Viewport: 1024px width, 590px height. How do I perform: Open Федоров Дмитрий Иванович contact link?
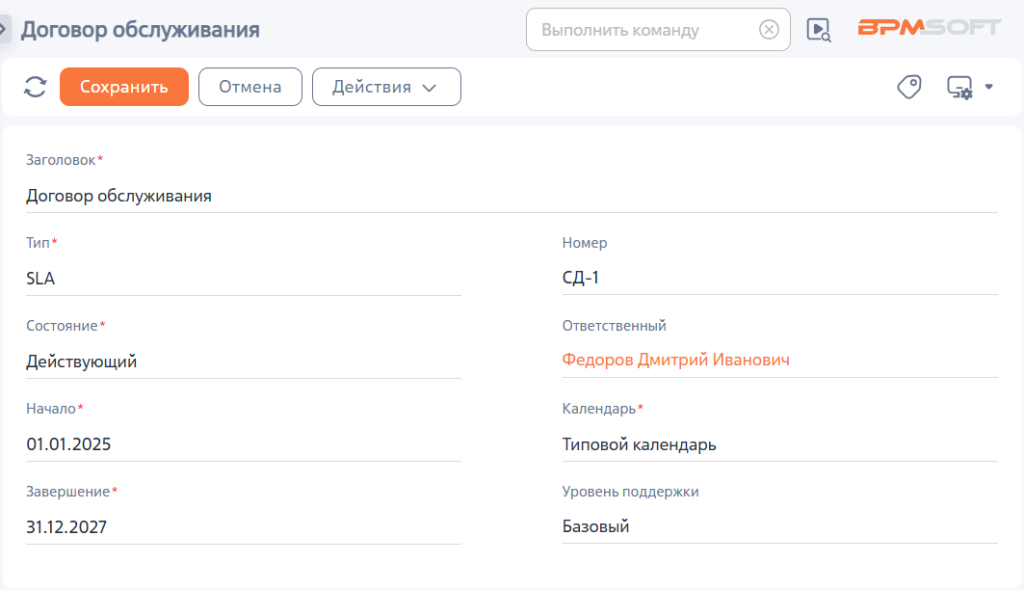coord(675,360)
